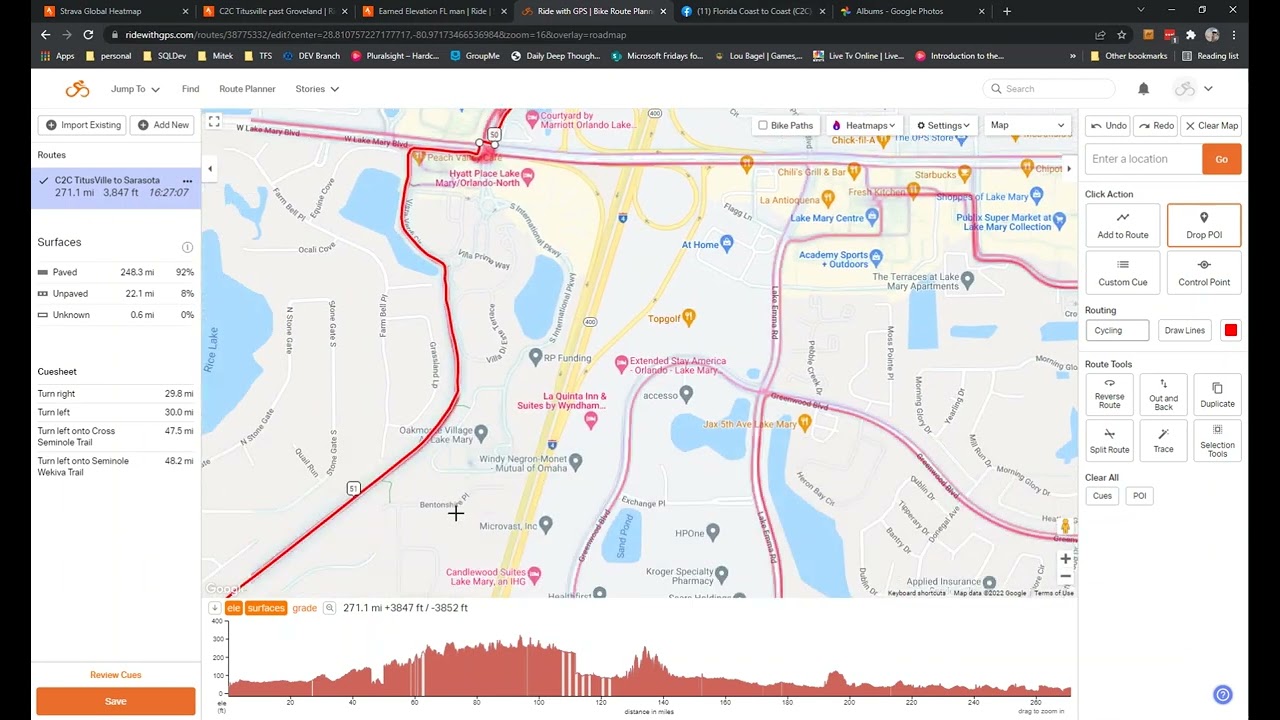1280x720 pixels.
Task: Enable the Bike Paths checkbox
Action: tap(763, 125)
